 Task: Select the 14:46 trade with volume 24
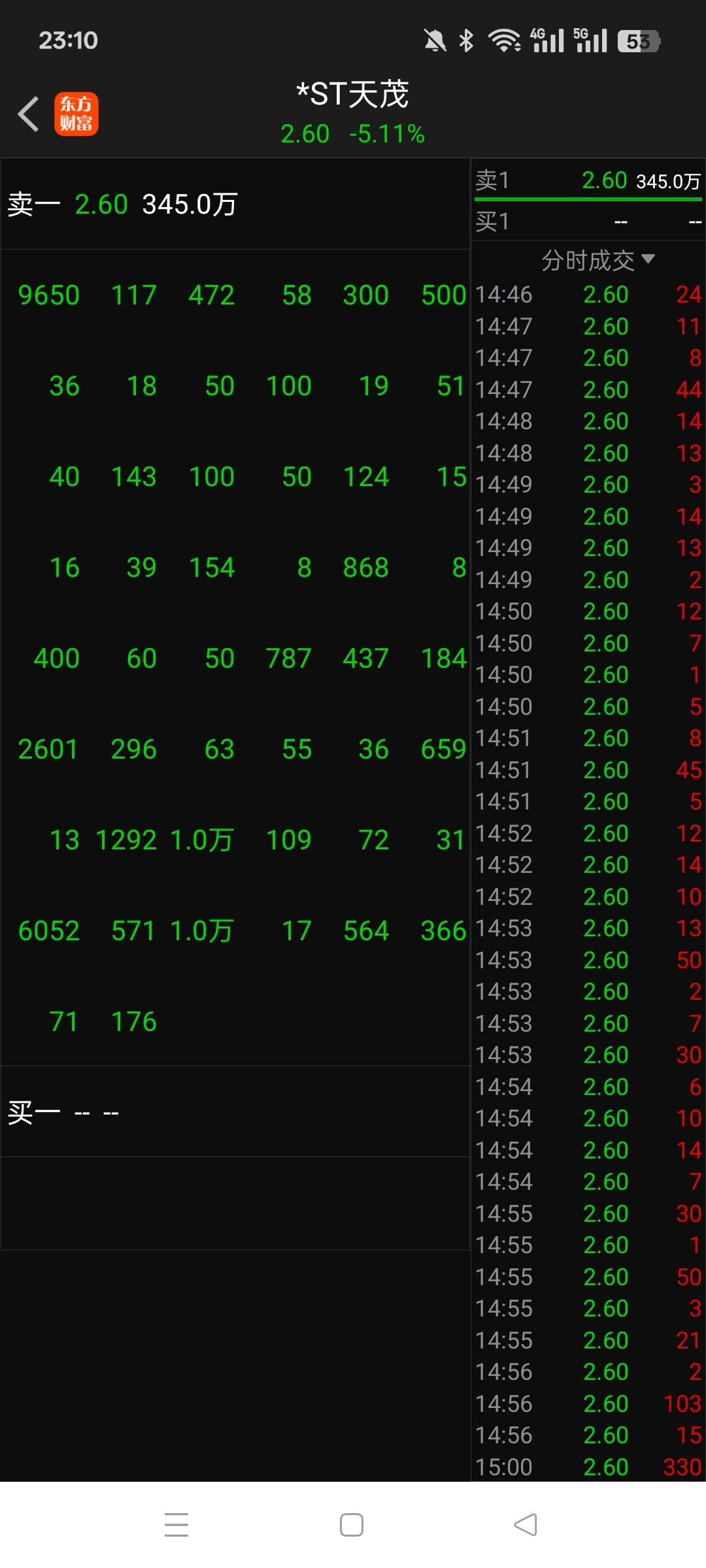click(588, 295)
